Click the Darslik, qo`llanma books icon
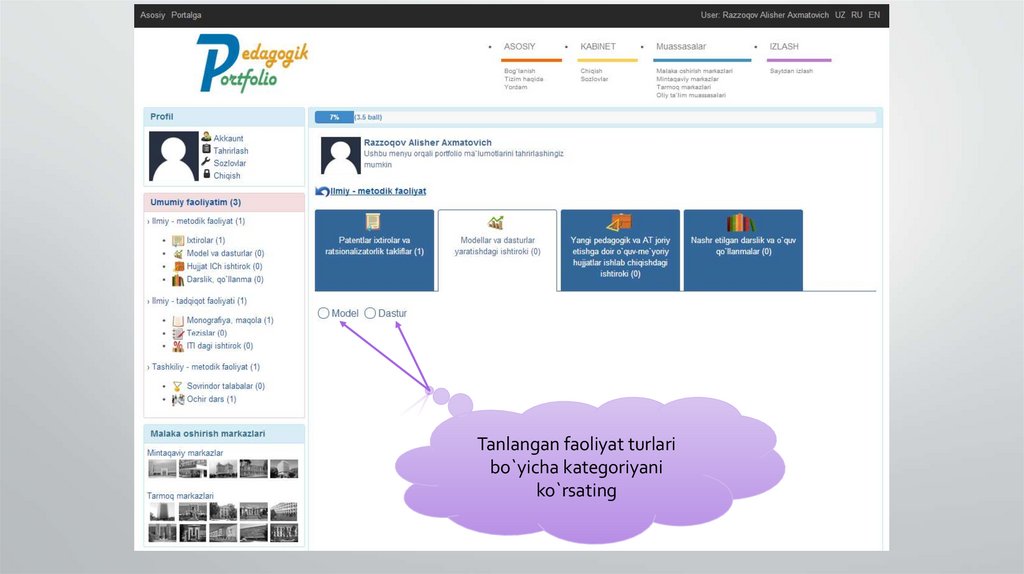1024x574 pixels. 178,279
